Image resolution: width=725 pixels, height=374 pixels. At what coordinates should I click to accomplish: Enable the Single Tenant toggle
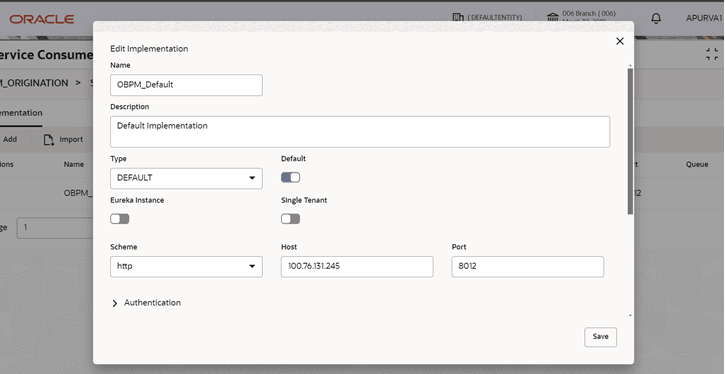coord(290,219)
